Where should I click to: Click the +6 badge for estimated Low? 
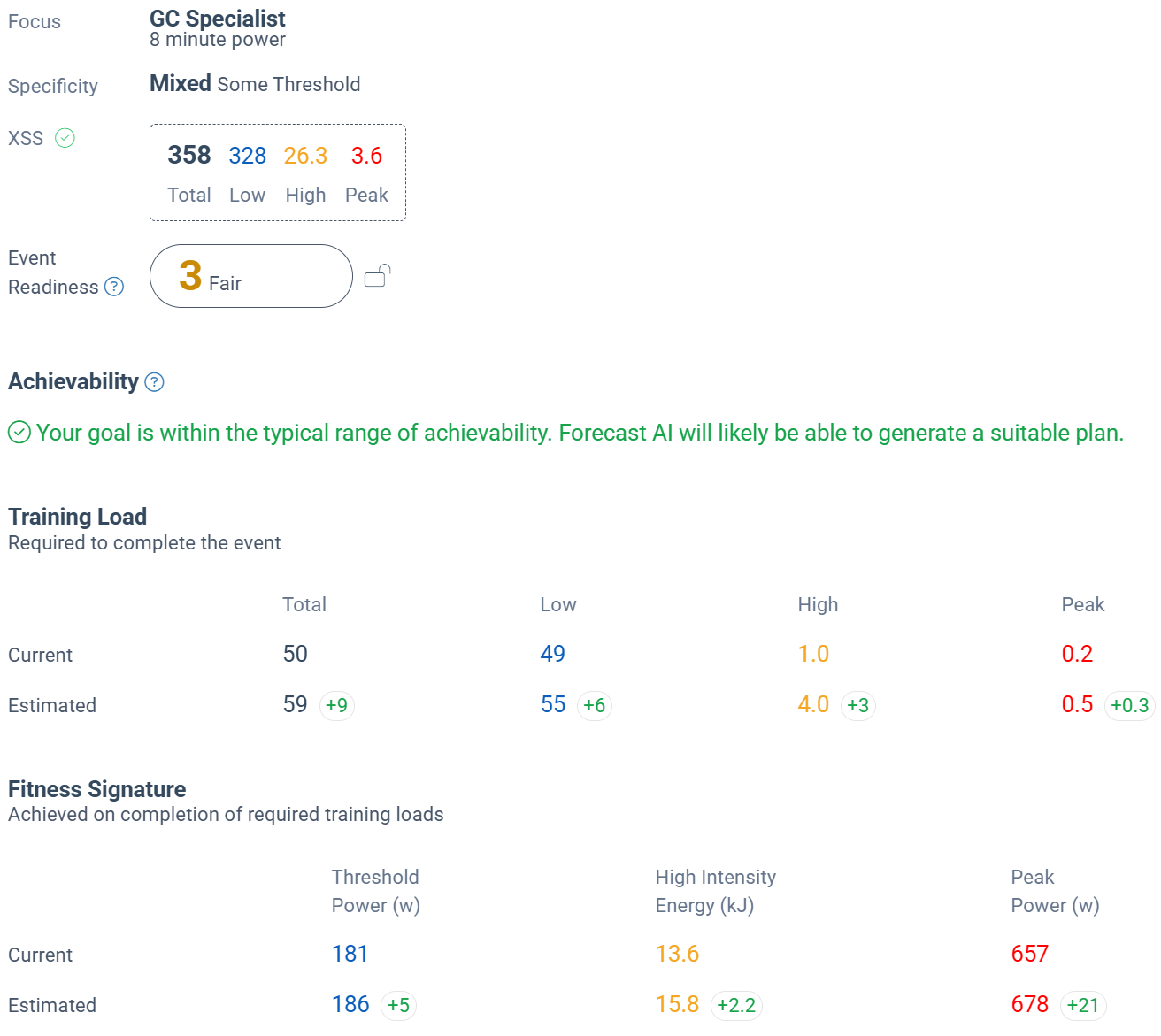click(594, 705)
